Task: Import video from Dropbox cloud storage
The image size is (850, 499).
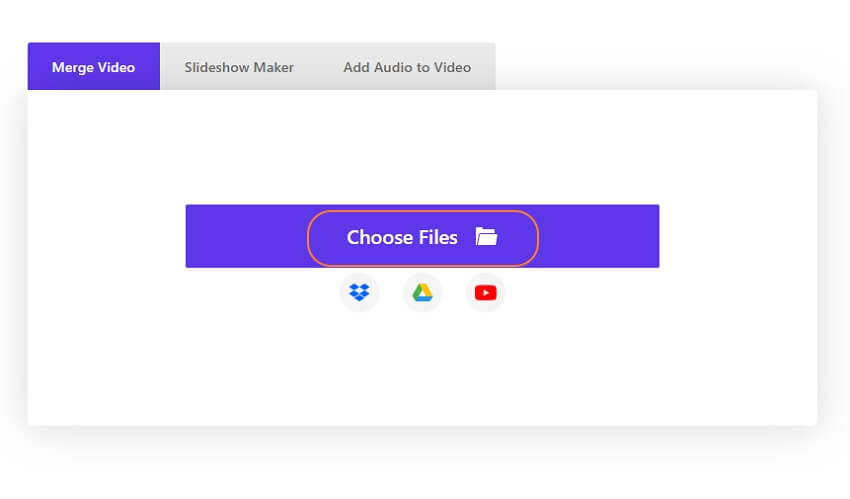Action: (359, 293)
